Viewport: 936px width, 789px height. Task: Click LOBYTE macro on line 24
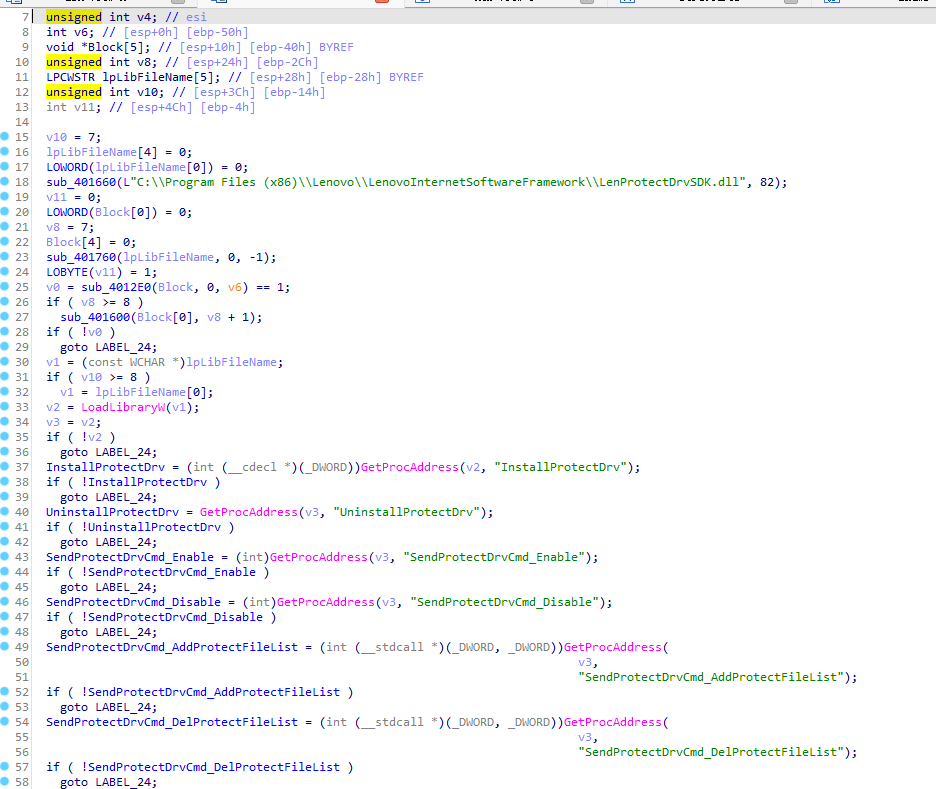coord(67,272)
